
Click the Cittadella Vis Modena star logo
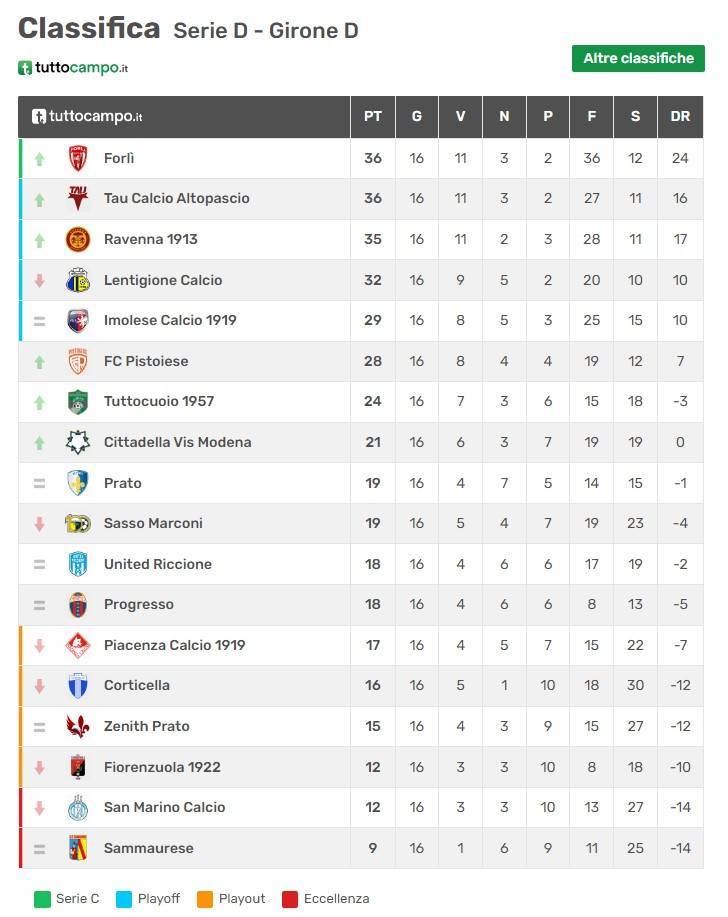(x=78, y=442)
